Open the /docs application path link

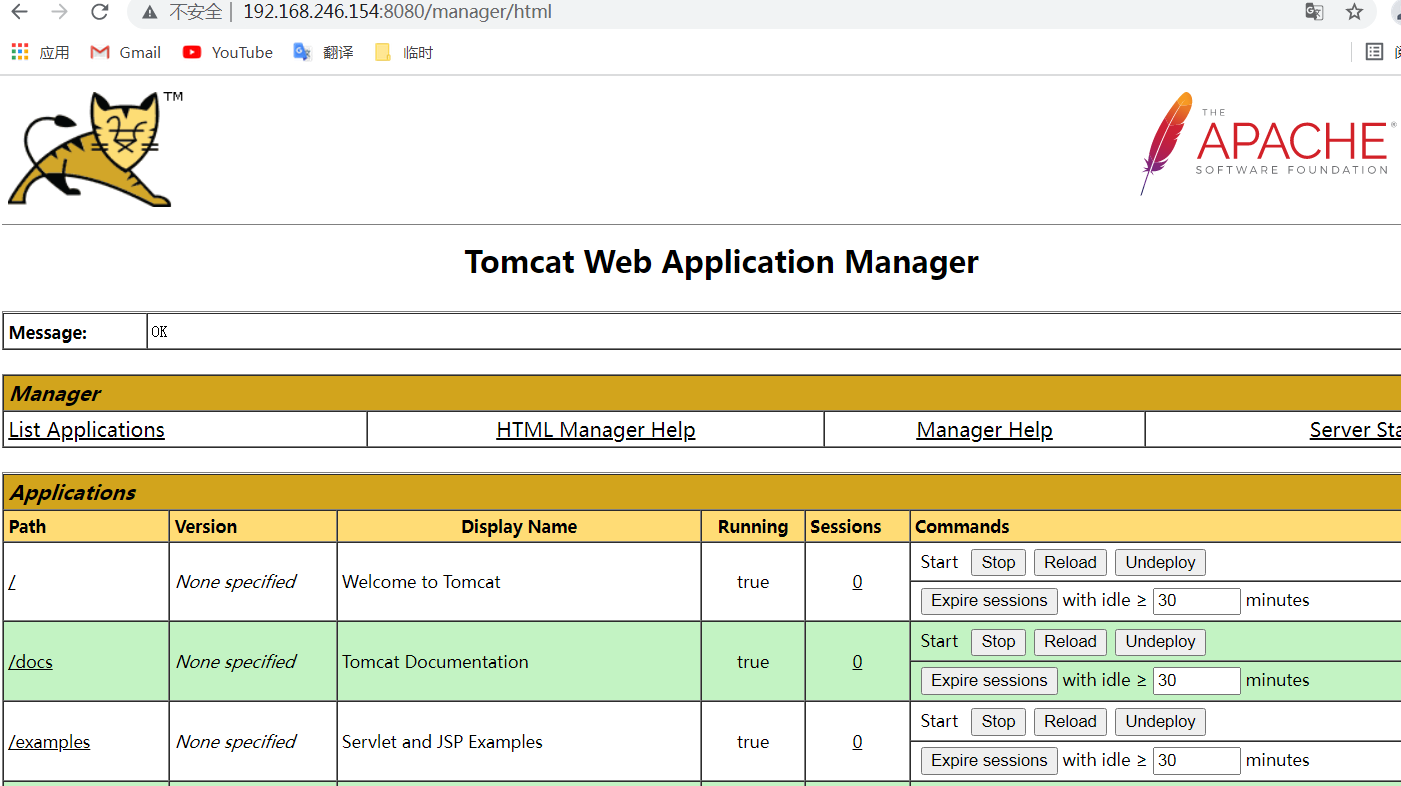pos(30,662)
